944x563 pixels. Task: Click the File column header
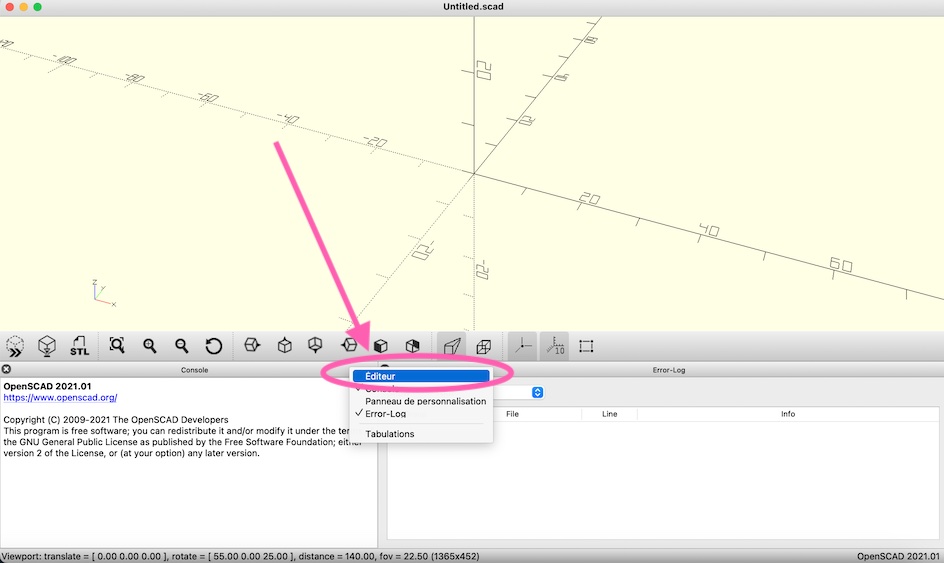point(512,414)
